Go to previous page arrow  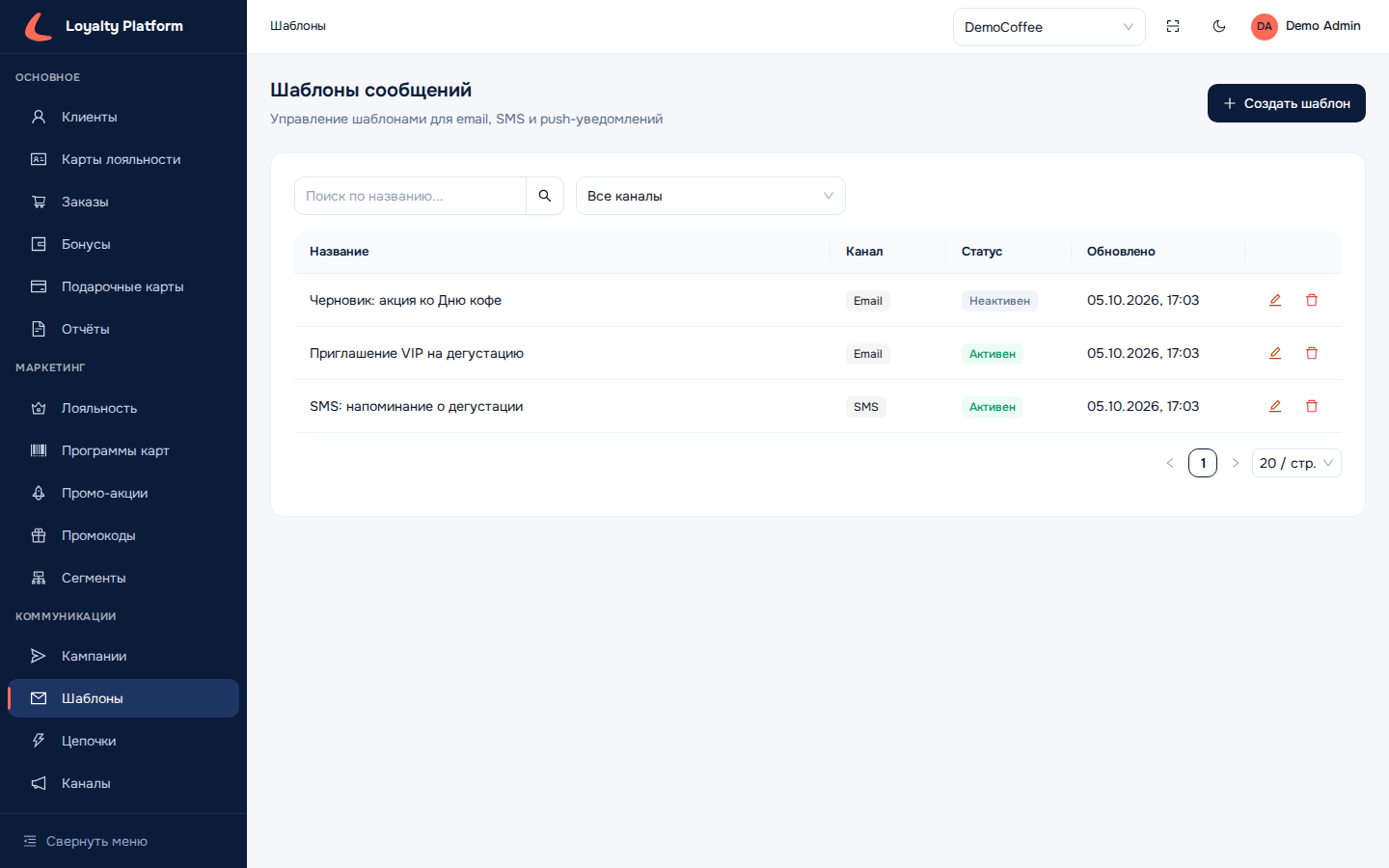tap(1170, 463)
